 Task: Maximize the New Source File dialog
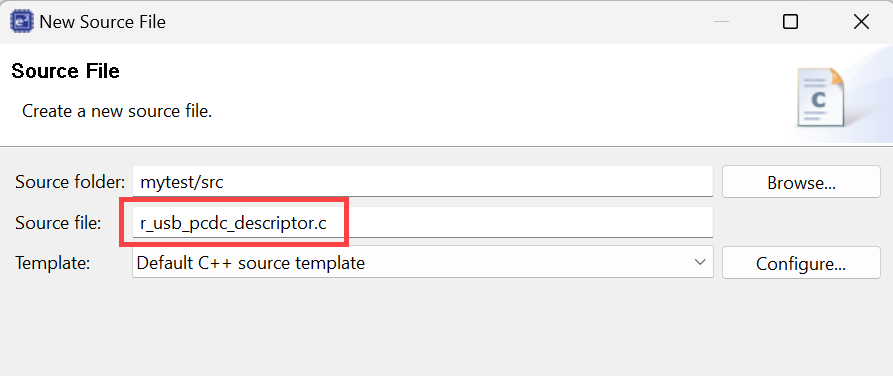[x=790, y=22]
